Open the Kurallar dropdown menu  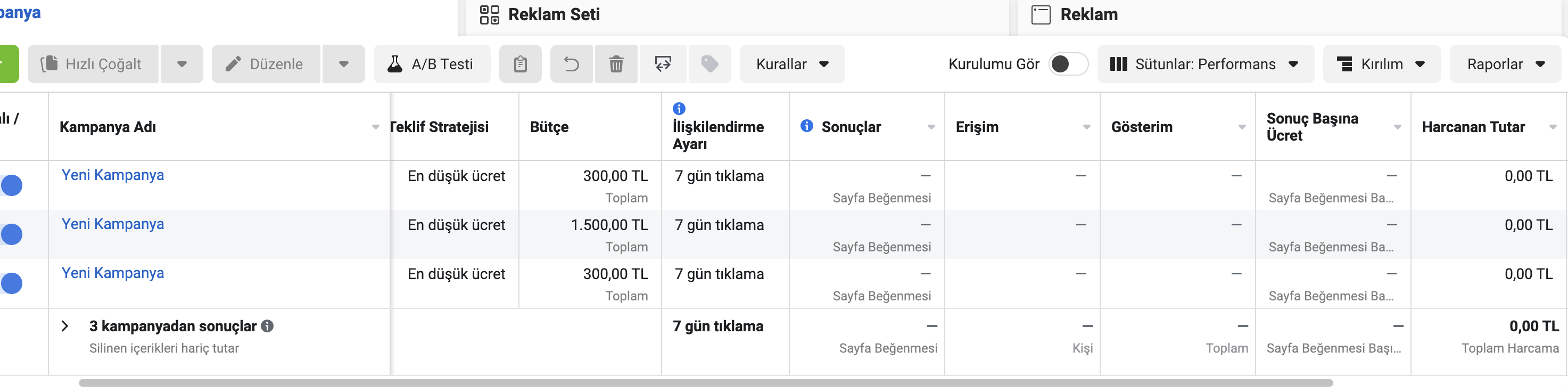pos(791,64)
